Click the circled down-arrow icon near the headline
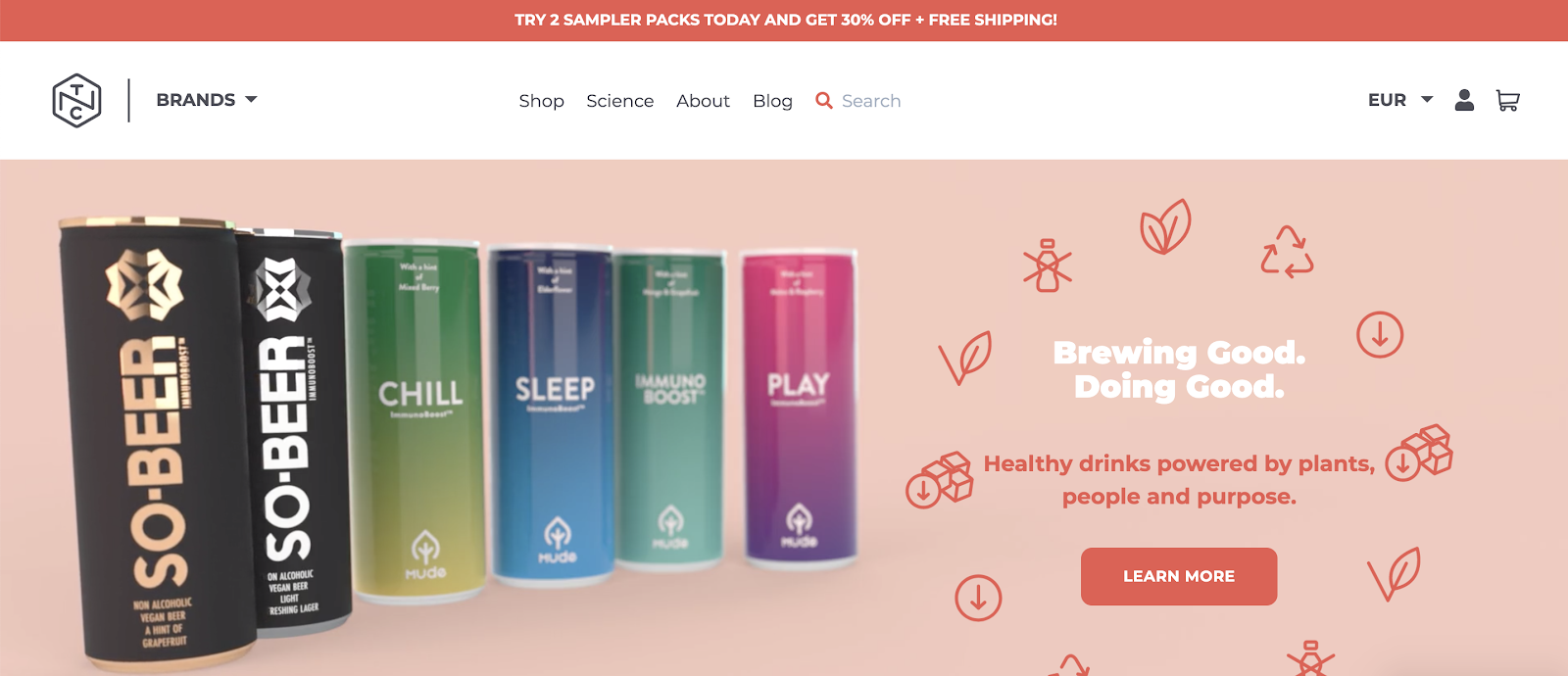Image resolution: width=1568 pixels, height=676 pixels. pyautogui.click(x=1380, y=335)
